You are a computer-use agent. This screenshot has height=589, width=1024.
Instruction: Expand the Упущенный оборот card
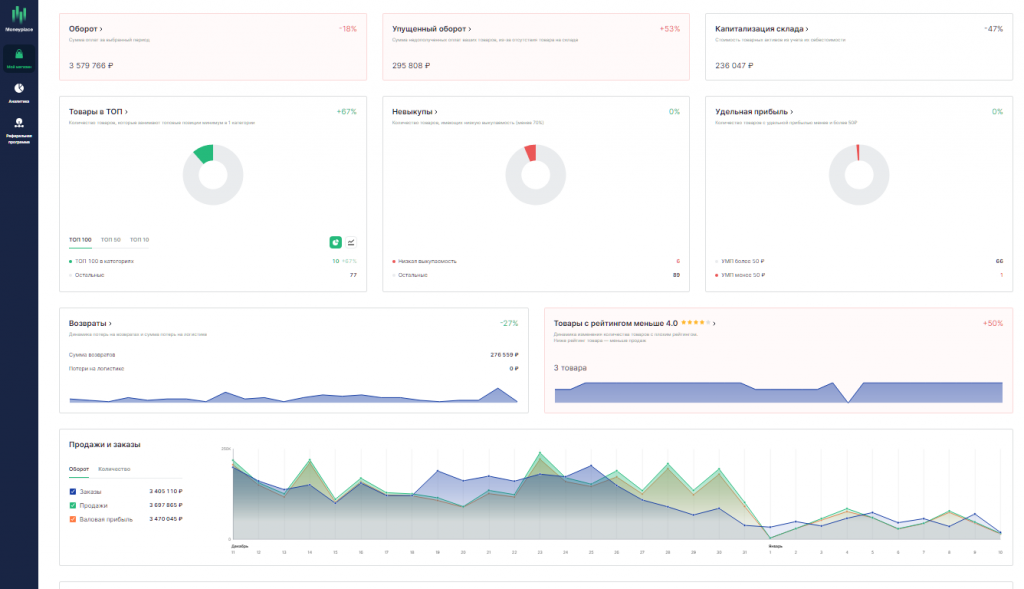[432, 29]
